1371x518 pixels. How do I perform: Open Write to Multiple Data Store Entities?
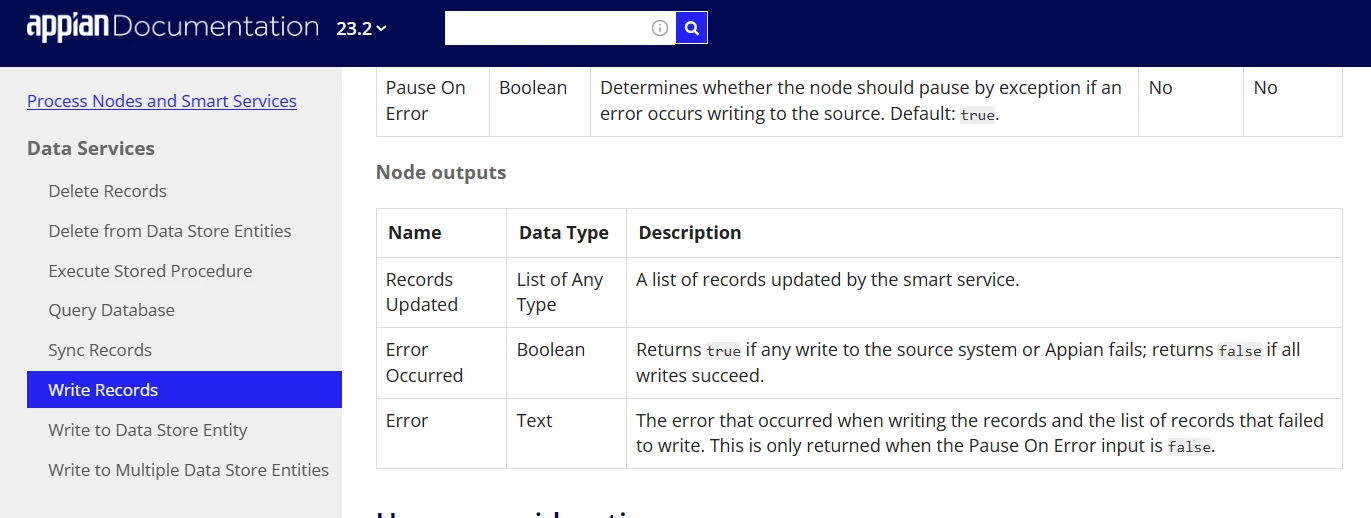[x=189, y=470]
